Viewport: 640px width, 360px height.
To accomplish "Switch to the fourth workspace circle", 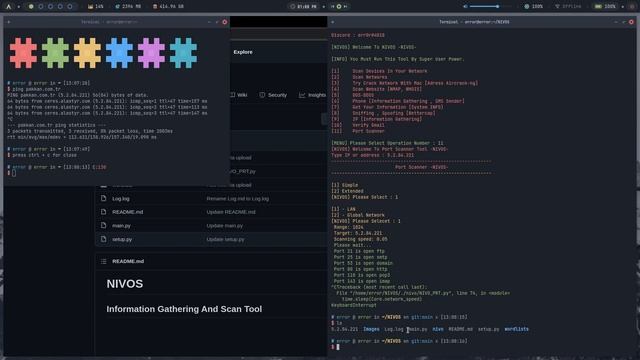I will [60, 7].
